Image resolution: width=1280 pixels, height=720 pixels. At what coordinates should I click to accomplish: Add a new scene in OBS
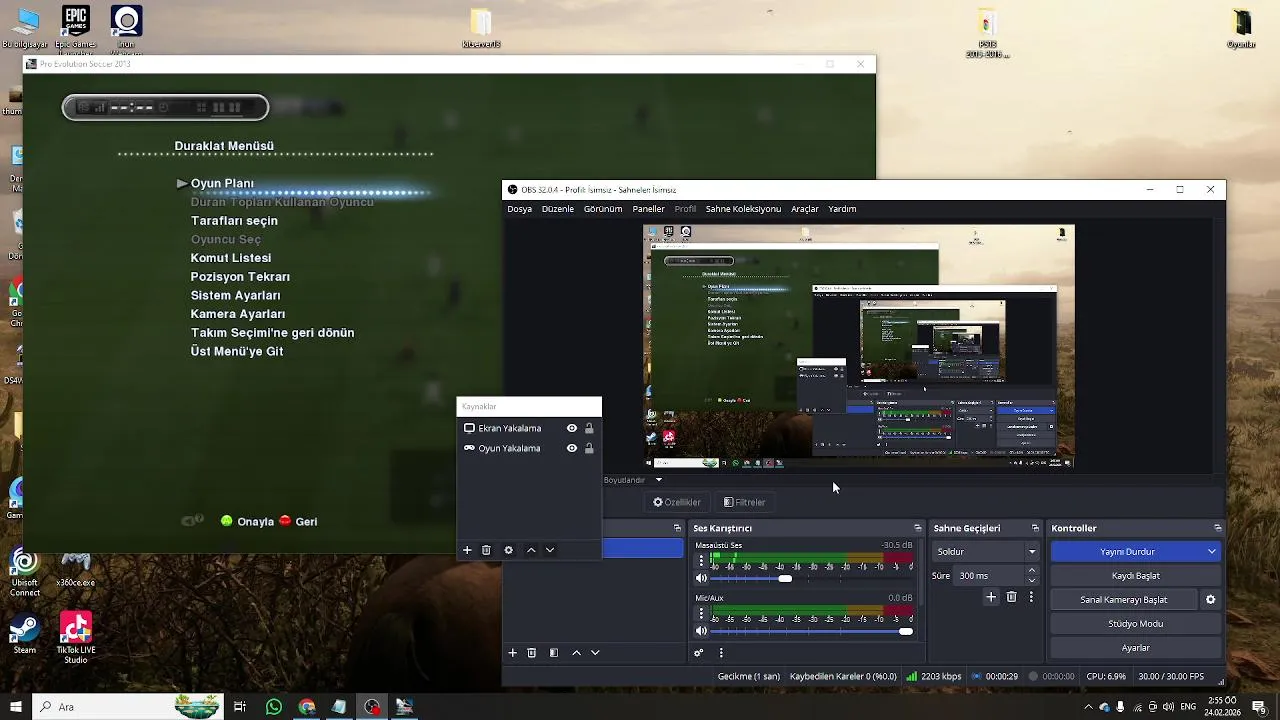pos(512,653)
